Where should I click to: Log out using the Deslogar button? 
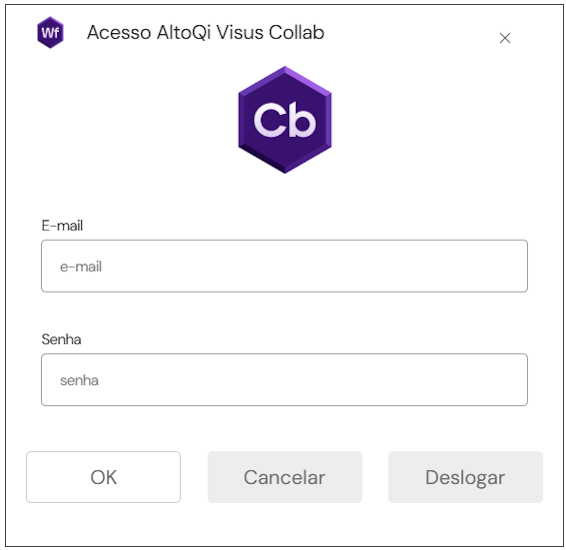pyautogui.click(x=465, y=477)
